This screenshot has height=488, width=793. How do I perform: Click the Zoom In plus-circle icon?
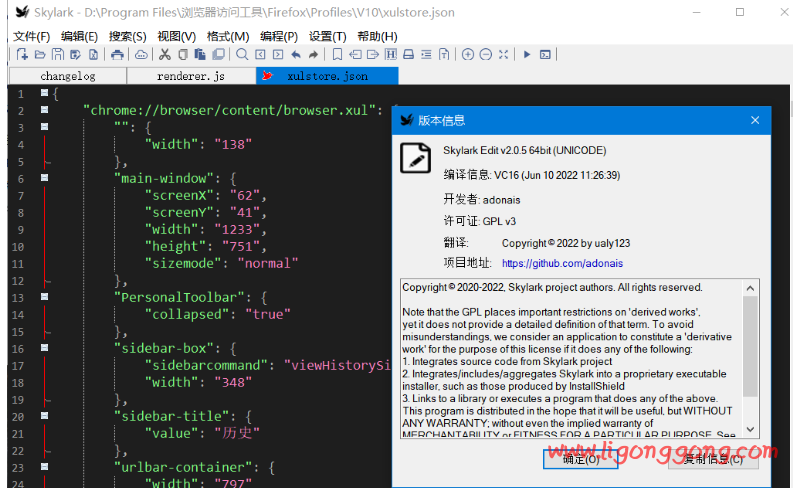468,55
